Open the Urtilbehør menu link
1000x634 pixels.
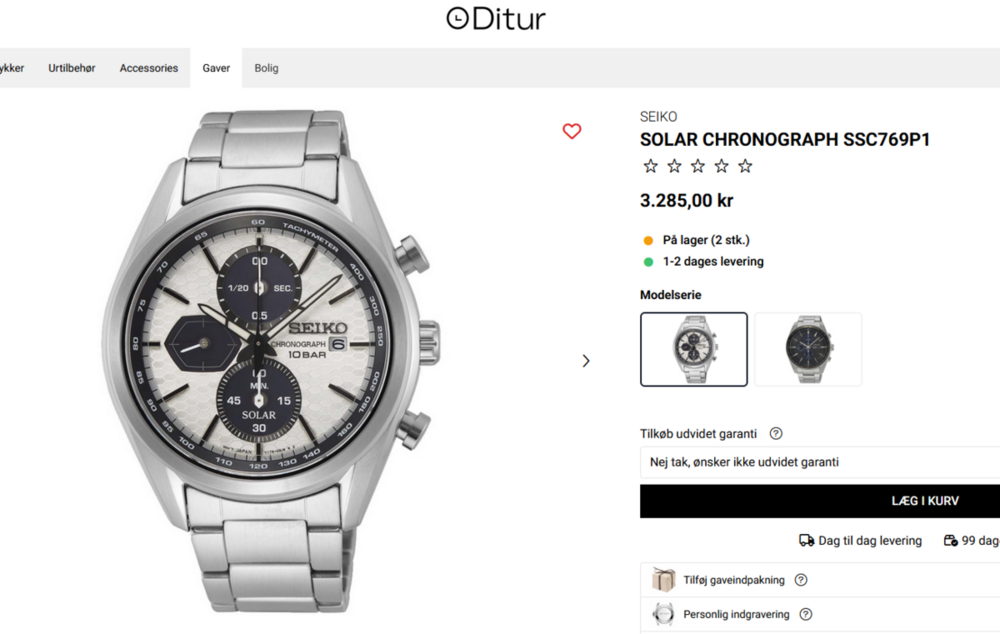pos(72,68)
